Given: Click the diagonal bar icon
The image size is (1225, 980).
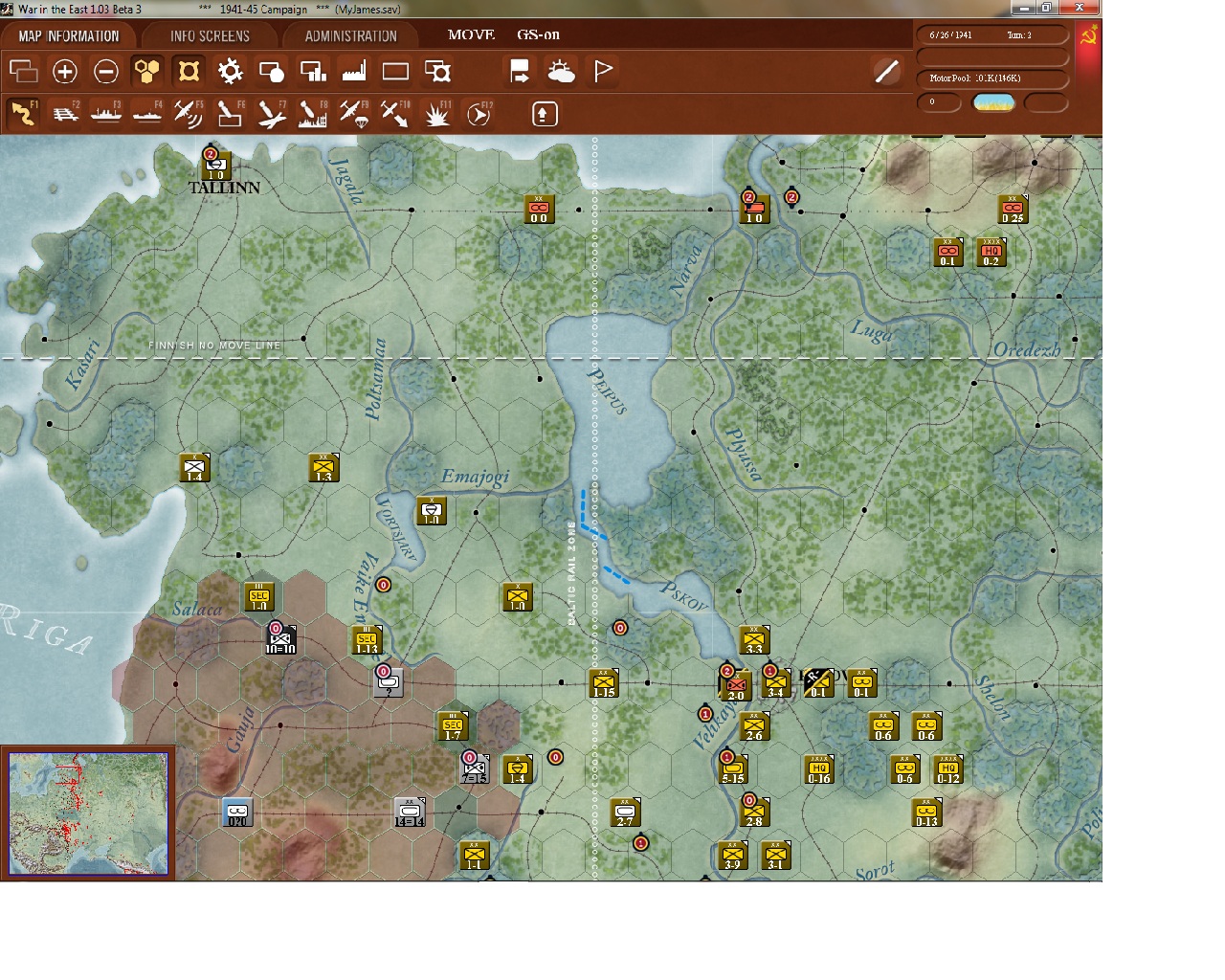Looking at the screenshot, I should [887, 71].
